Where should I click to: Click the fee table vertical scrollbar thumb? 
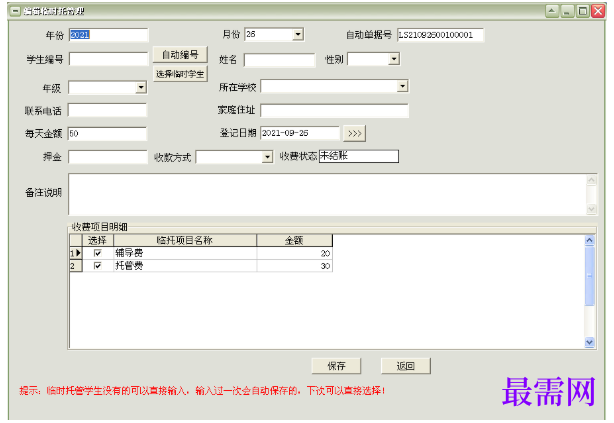point(589,276)
